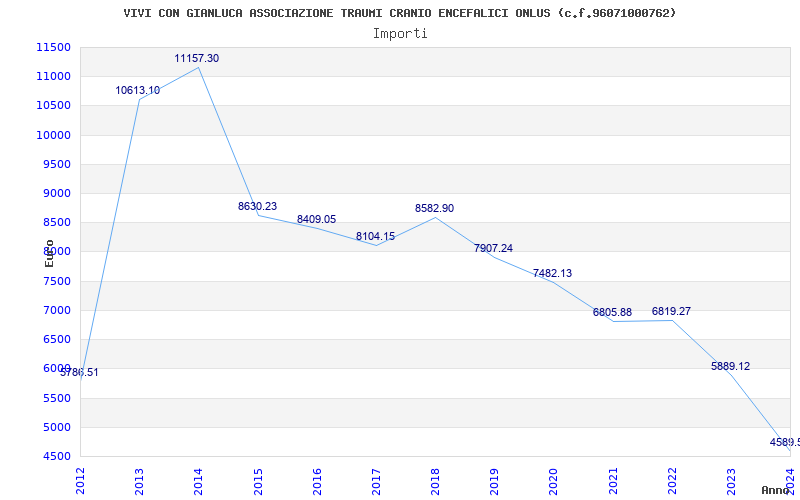The height and width of the screenshot is (500, 800).
Task: Select the 8630.23 data label
Action: click(x=258, y=206)
